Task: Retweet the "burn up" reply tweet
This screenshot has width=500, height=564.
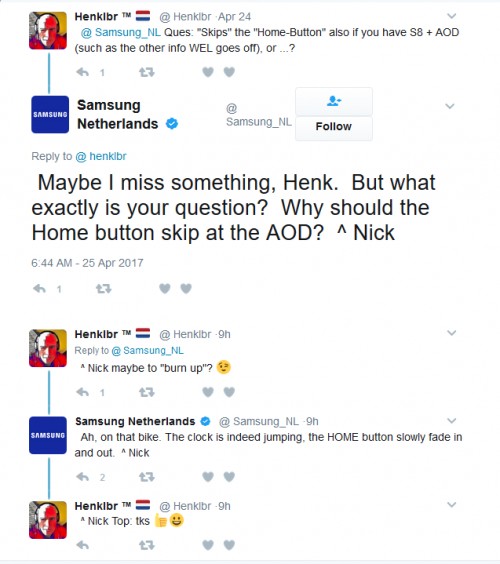Action: 147,392
